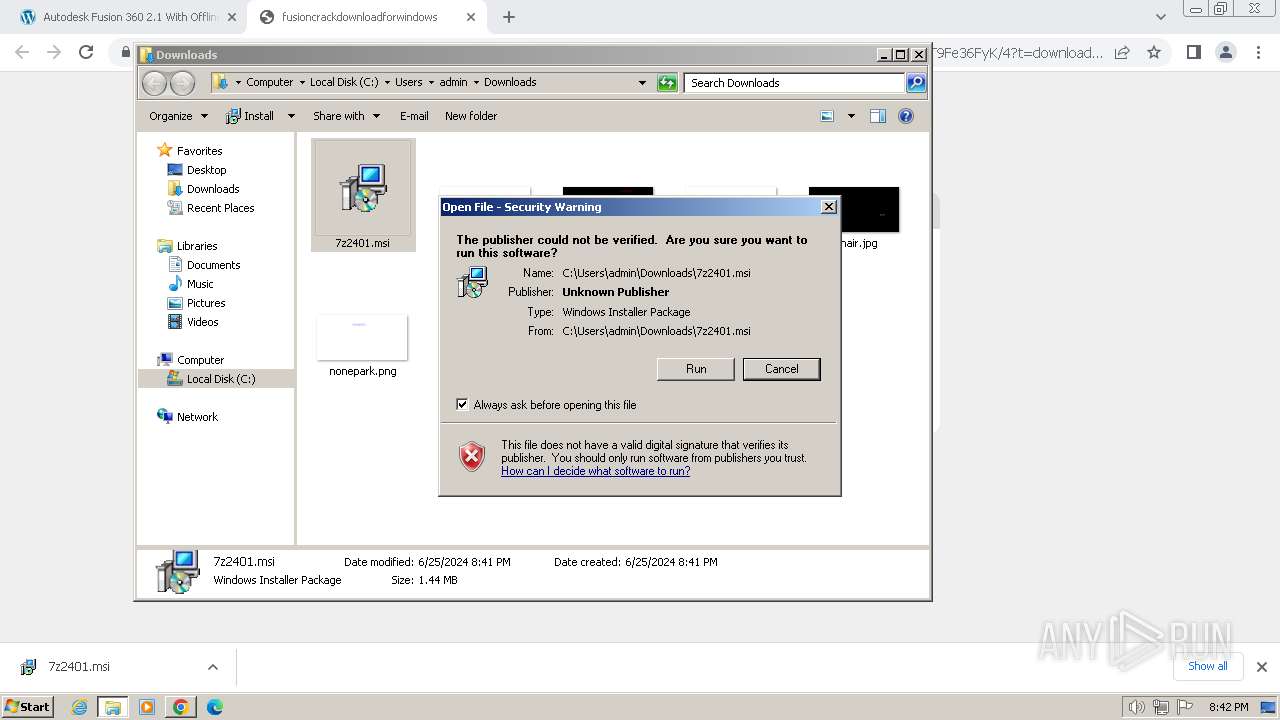Open Internet Explorer from taskbar
This screenshot has height=720, width=1280.
80,707
